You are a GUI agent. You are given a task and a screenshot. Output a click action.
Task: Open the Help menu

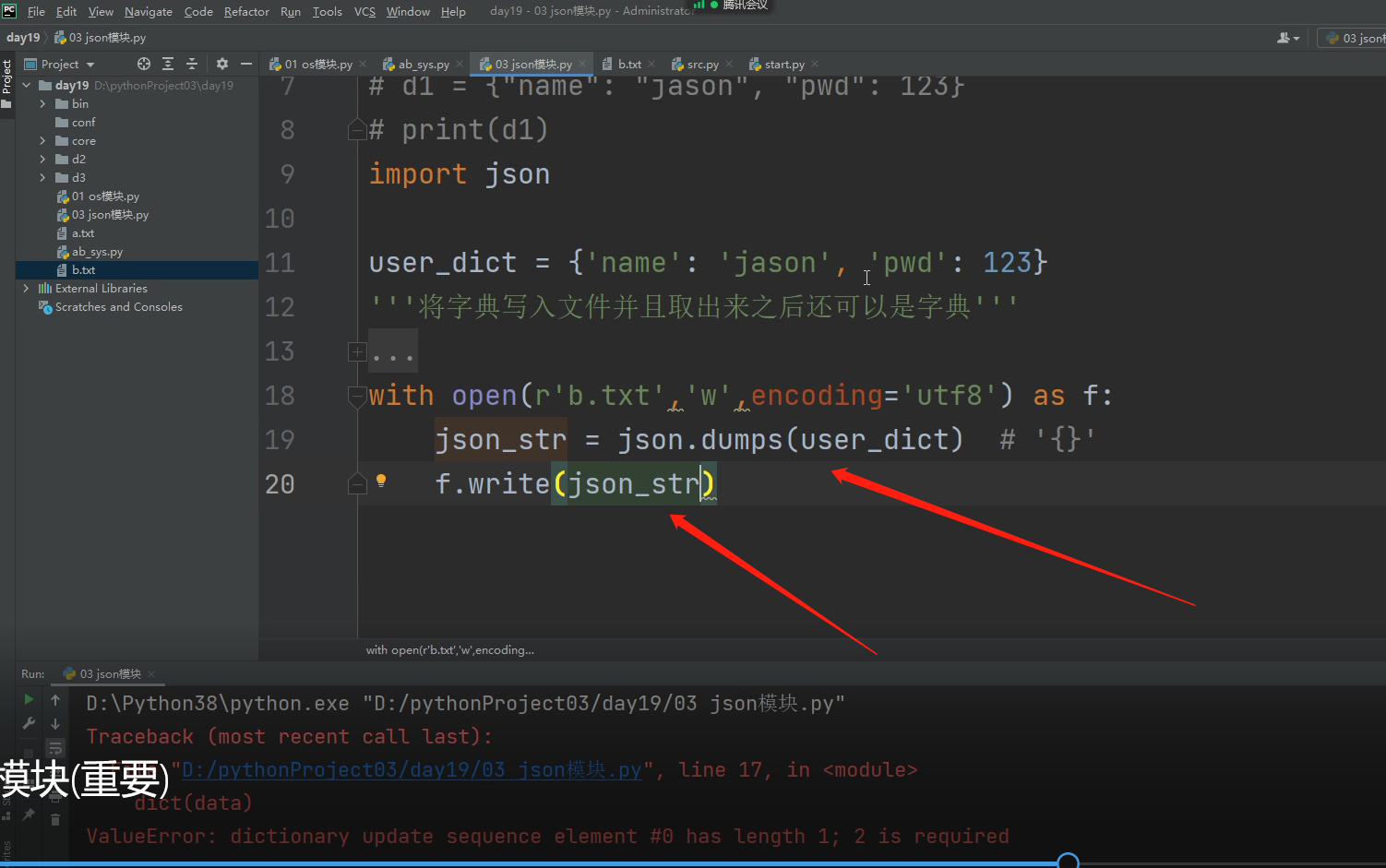[453, 12]
